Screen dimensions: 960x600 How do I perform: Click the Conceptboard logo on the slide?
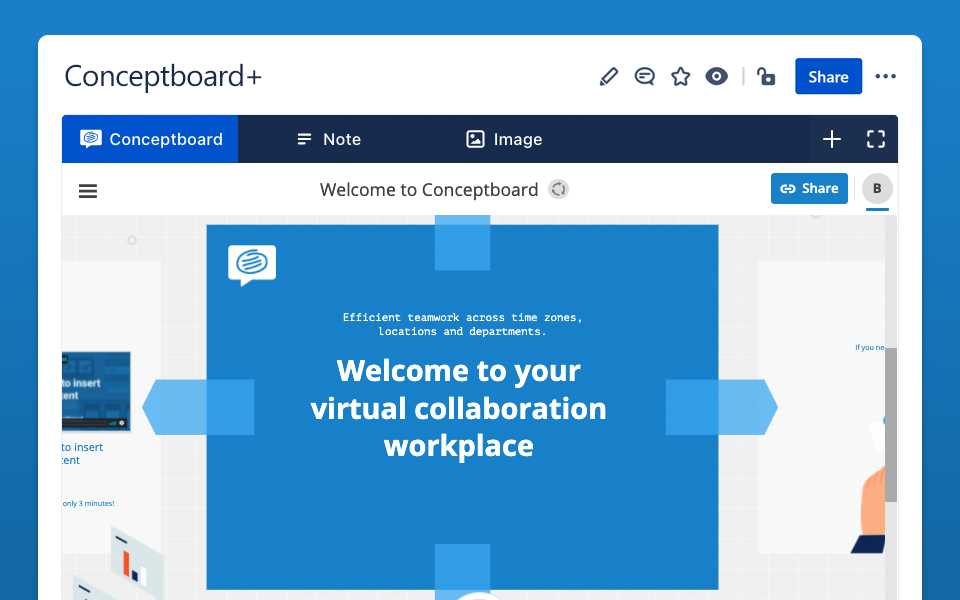click(x=252, y=264)
